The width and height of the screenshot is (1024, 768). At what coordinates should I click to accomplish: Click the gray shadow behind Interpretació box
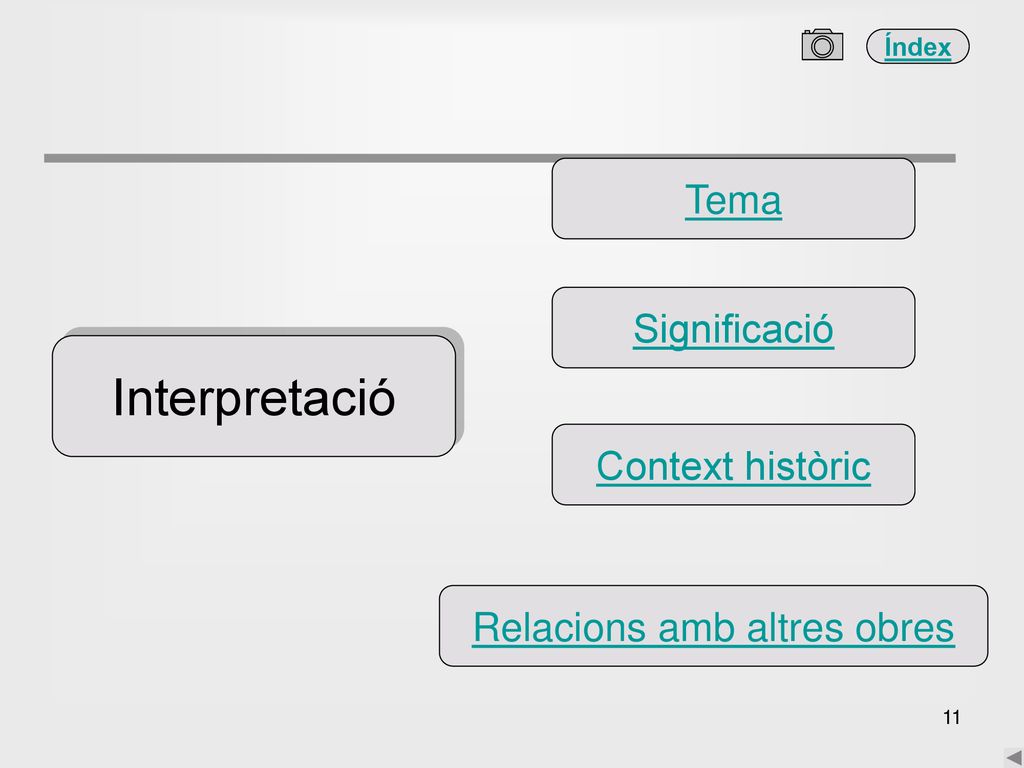[x=460, y=385]
